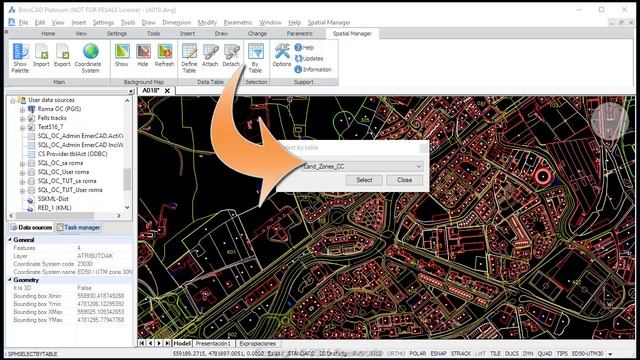Open the File menu
This screenshot has height=360, width=640.
(23, 22)
